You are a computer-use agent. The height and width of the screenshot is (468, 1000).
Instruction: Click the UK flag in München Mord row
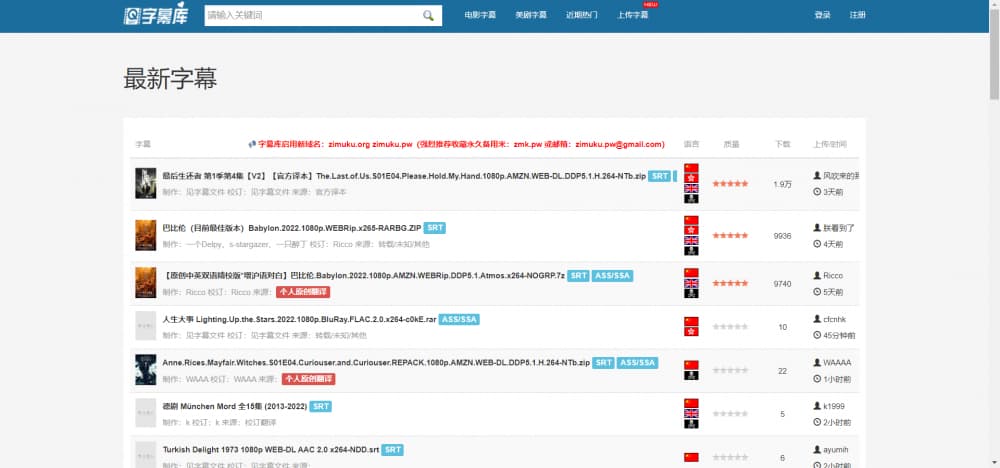point(691,413)
